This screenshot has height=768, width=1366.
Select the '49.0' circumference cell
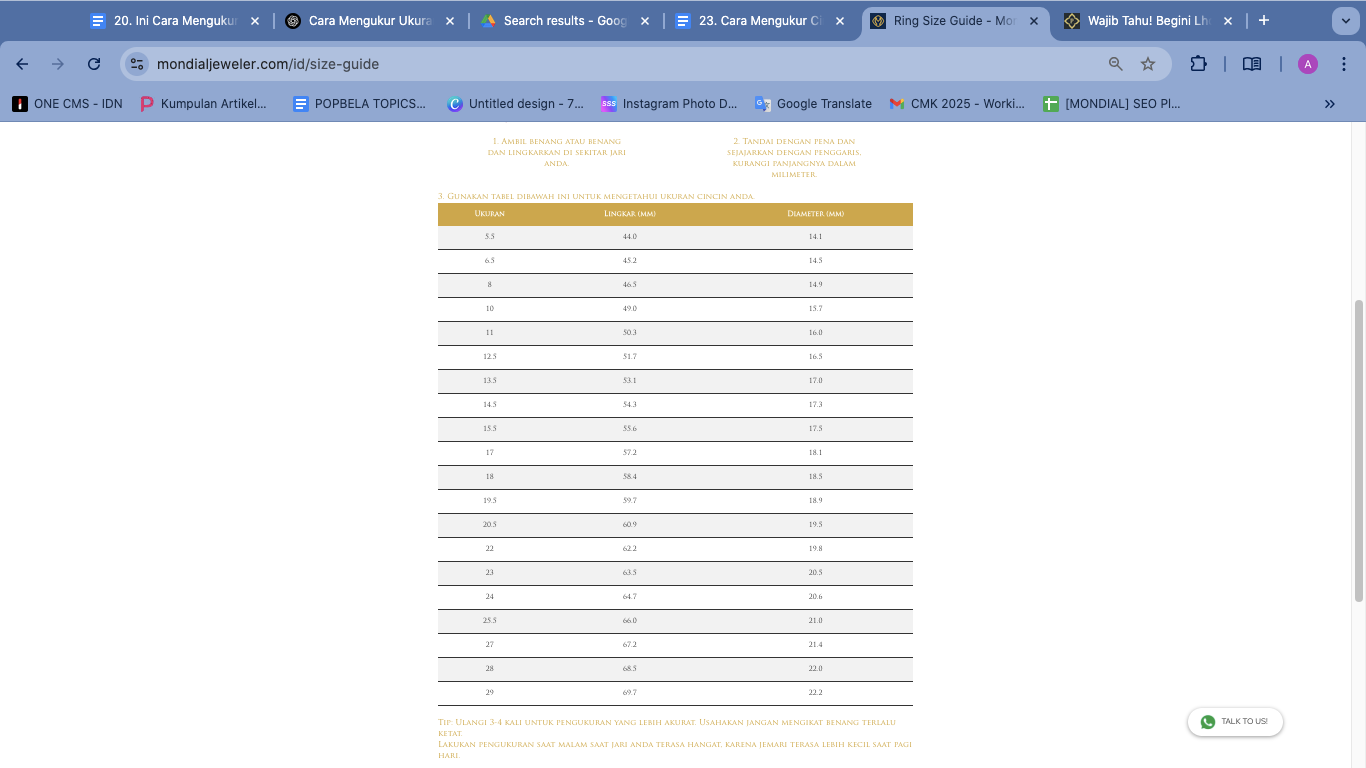click(x=630, y=309)
